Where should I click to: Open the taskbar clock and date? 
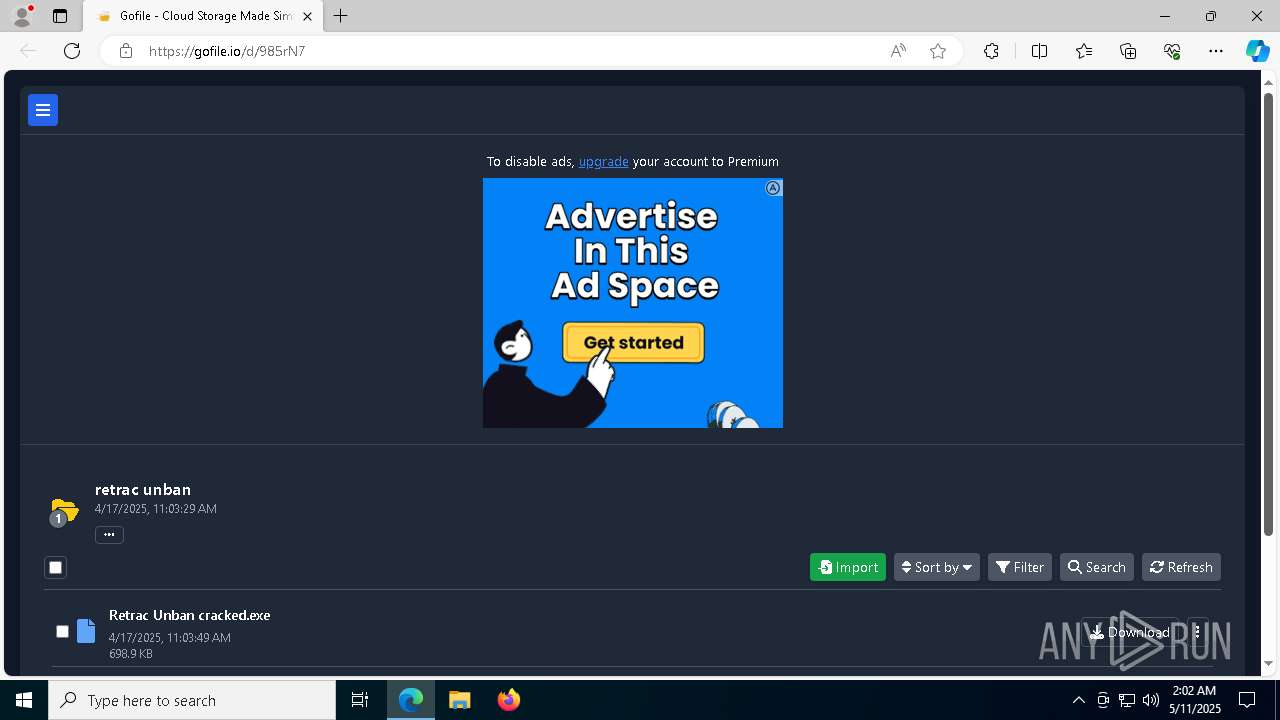click(1195, 700)
